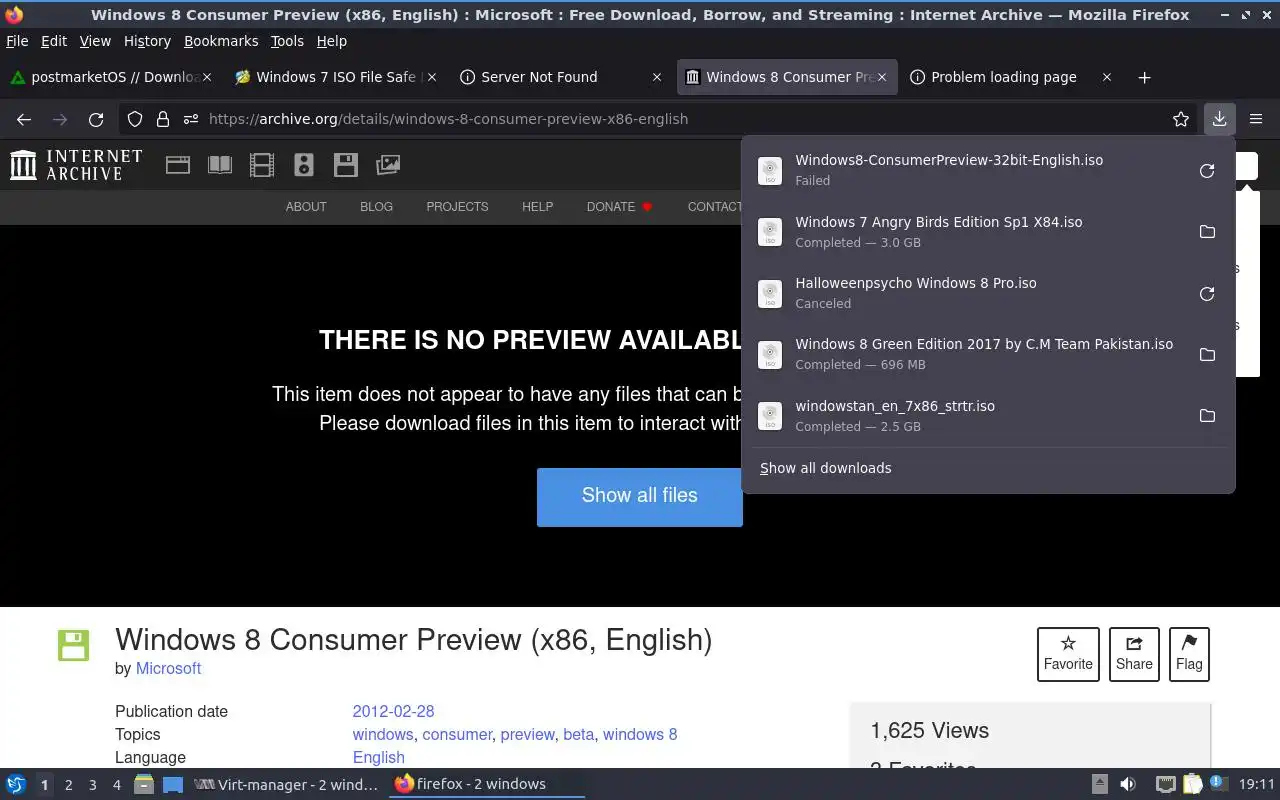1280x800 pixels.
Task: Open Internet Archive audio speaker icon
Action: tap(304, 165)
